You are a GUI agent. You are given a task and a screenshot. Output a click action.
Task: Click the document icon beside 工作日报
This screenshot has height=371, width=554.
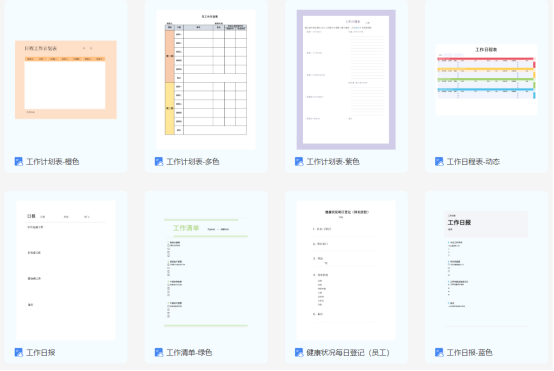(x=19, y=352)
